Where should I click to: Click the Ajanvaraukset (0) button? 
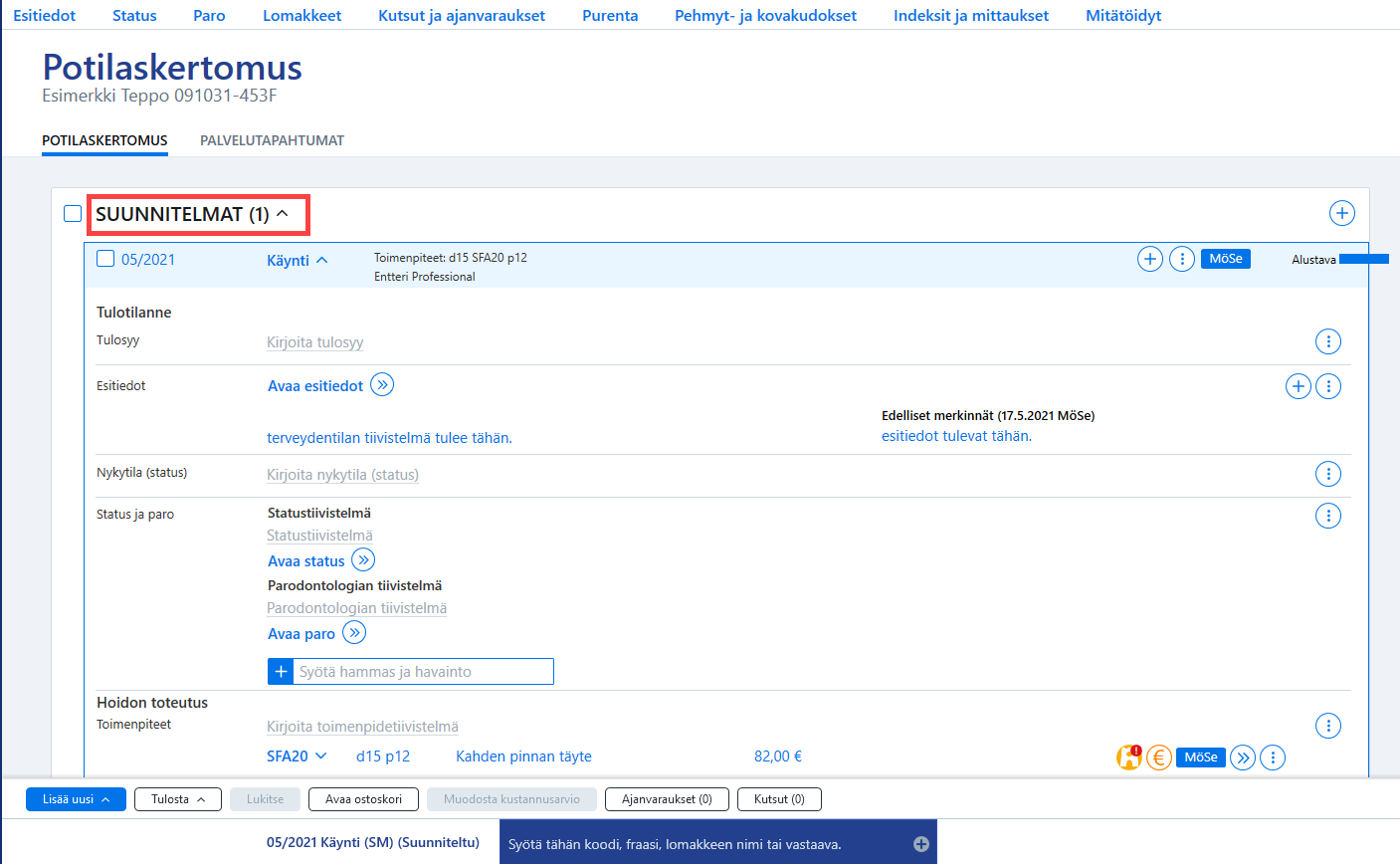coord(667,799)
